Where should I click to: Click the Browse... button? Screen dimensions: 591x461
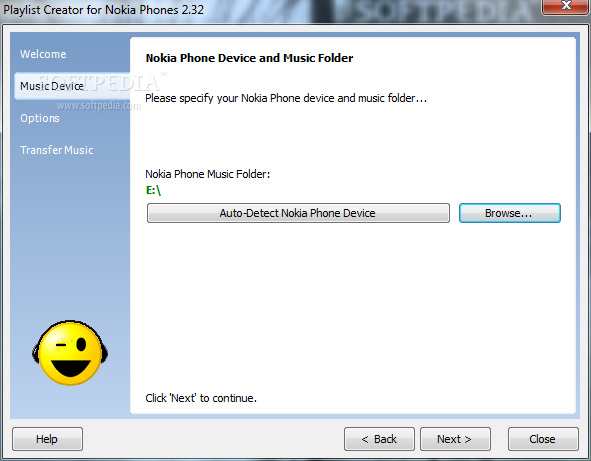tap(510, 213)
